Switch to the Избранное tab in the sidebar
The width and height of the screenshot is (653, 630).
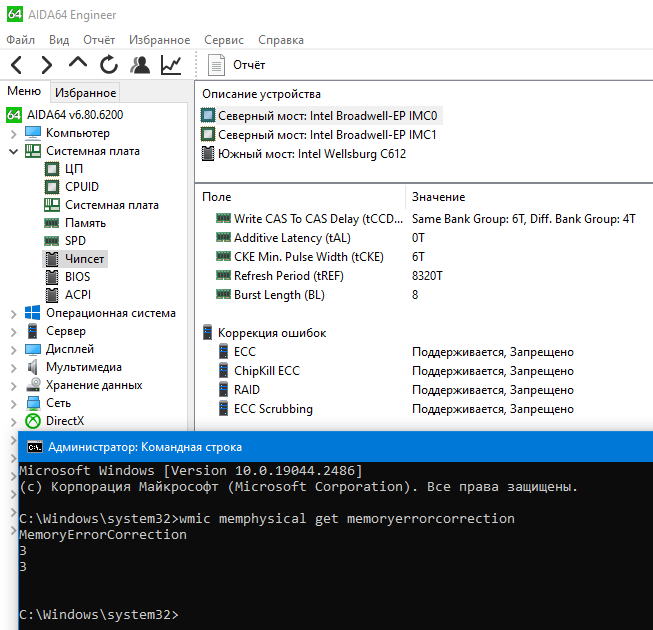85,93
